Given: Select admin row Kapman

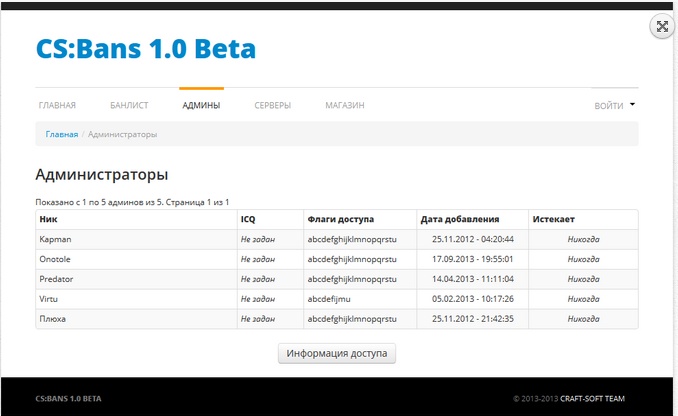Looking at the screenshot, I should [x=337, y=239].
